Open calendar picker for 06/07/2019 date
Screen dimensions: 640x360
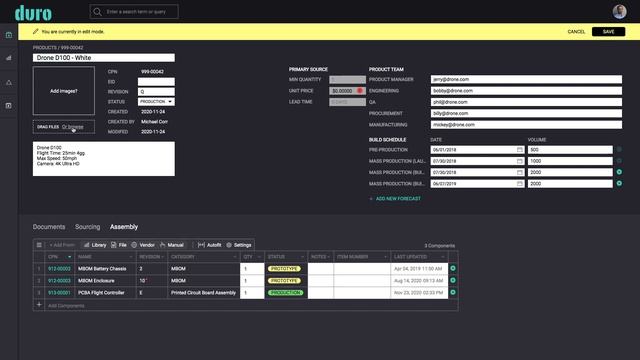pos(520,184)
